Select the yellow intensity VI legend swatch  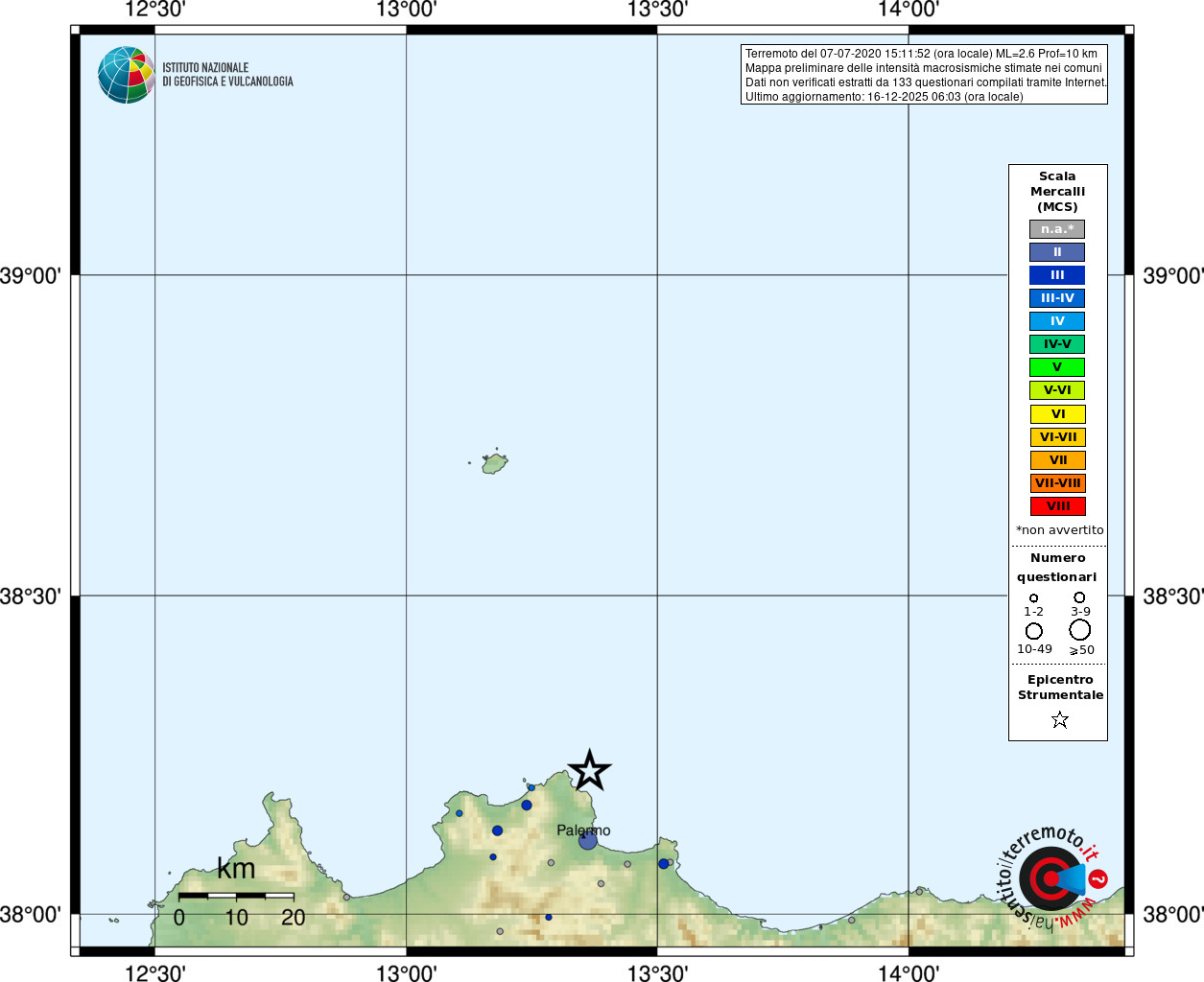[x=1058, y=414]
